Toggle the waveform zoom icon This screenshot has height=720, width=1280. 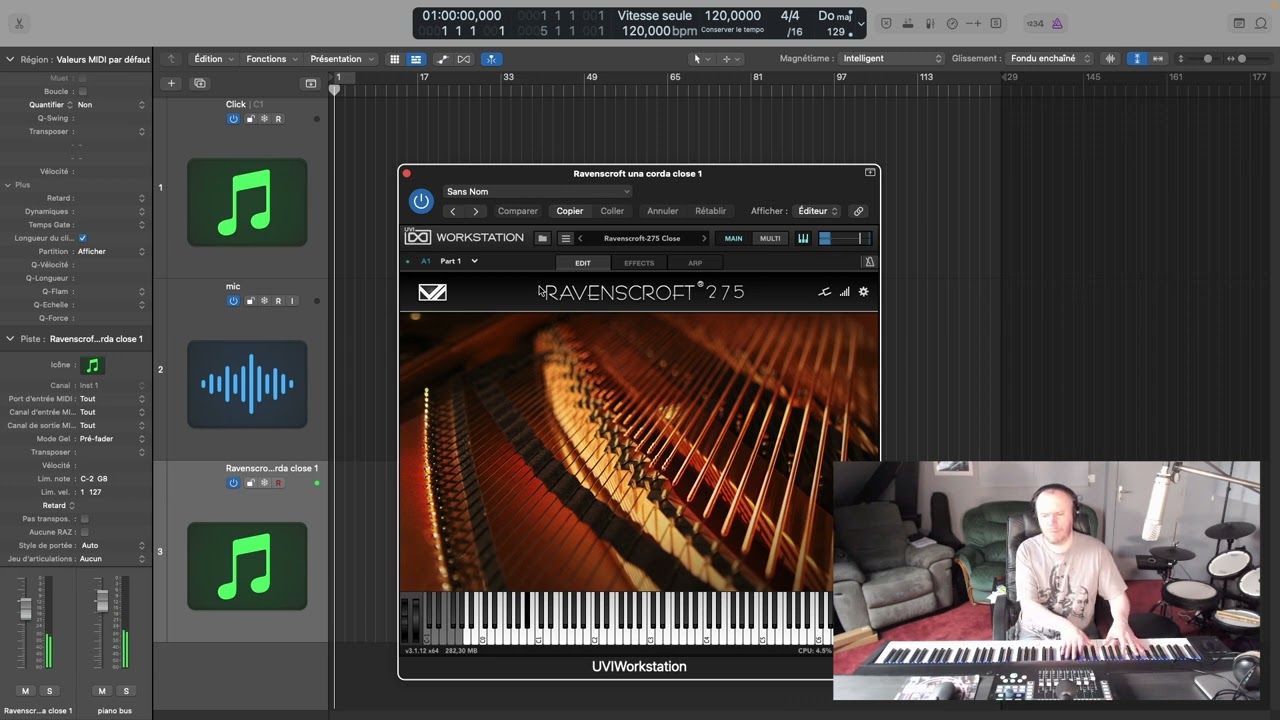(1110, 58)
